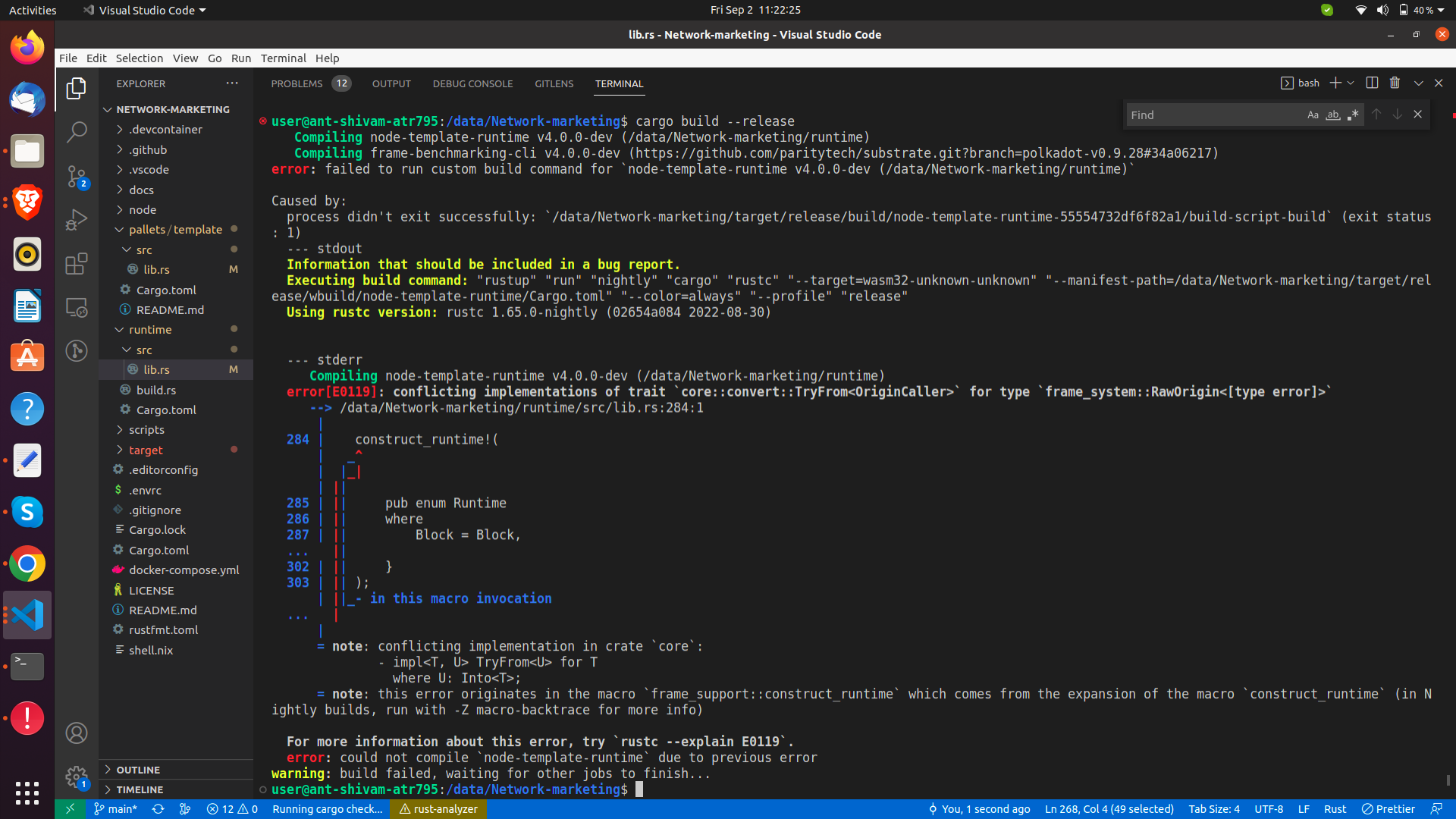This screenshot has width=1456, height=819.
Task: Click the Tab Size: 4 indicator
Action: click(x=1214, y=809)
